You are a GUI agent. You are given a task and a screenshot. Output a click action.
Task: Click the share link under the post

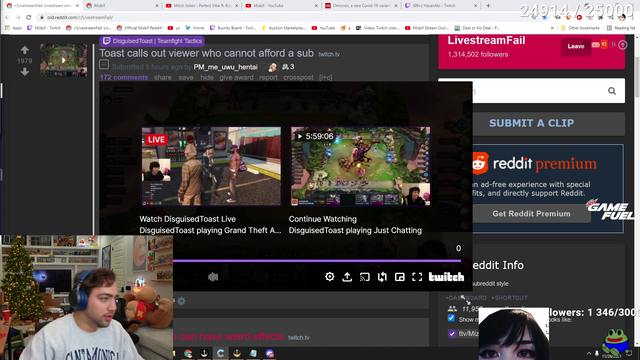coord(163,77)
